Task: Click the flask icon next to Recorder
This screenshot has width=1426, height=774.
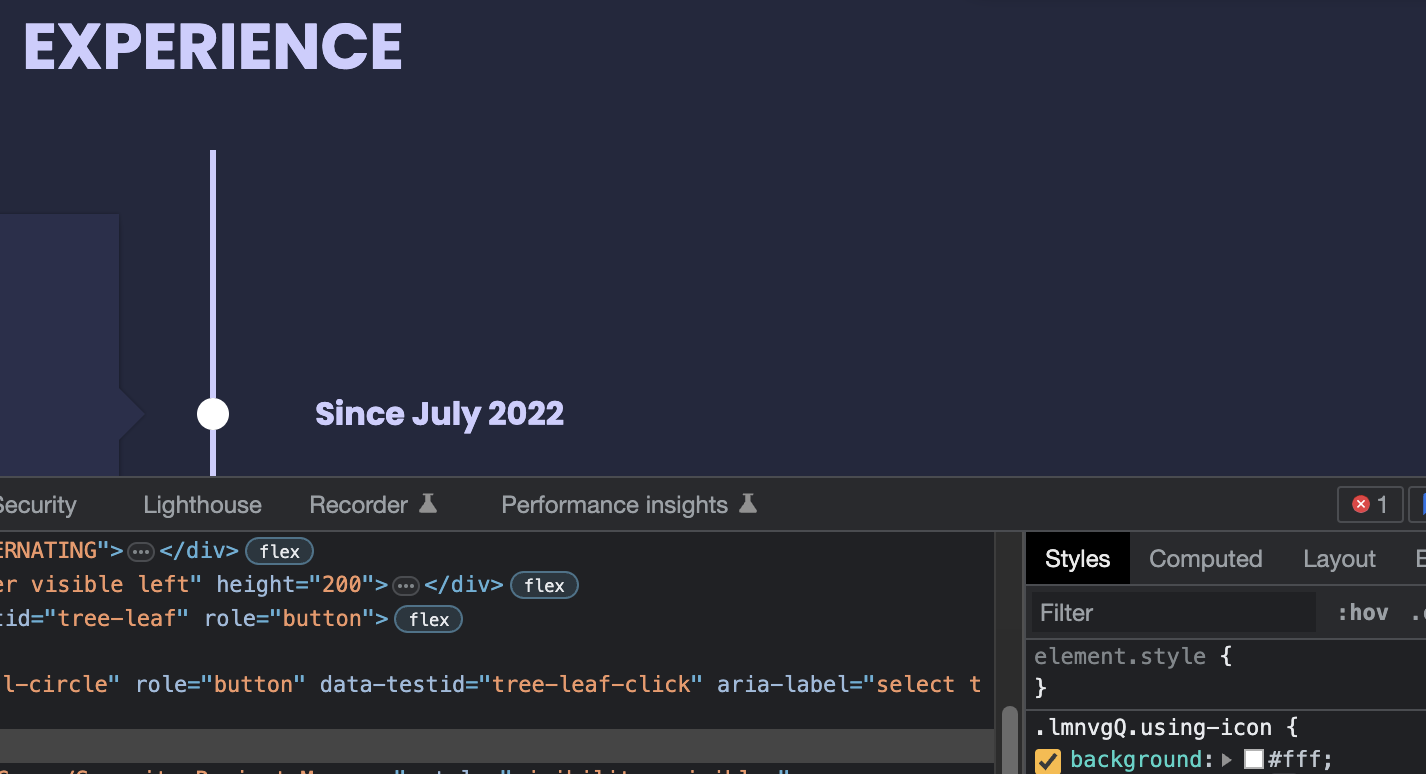Action: [x=429, y=503]
